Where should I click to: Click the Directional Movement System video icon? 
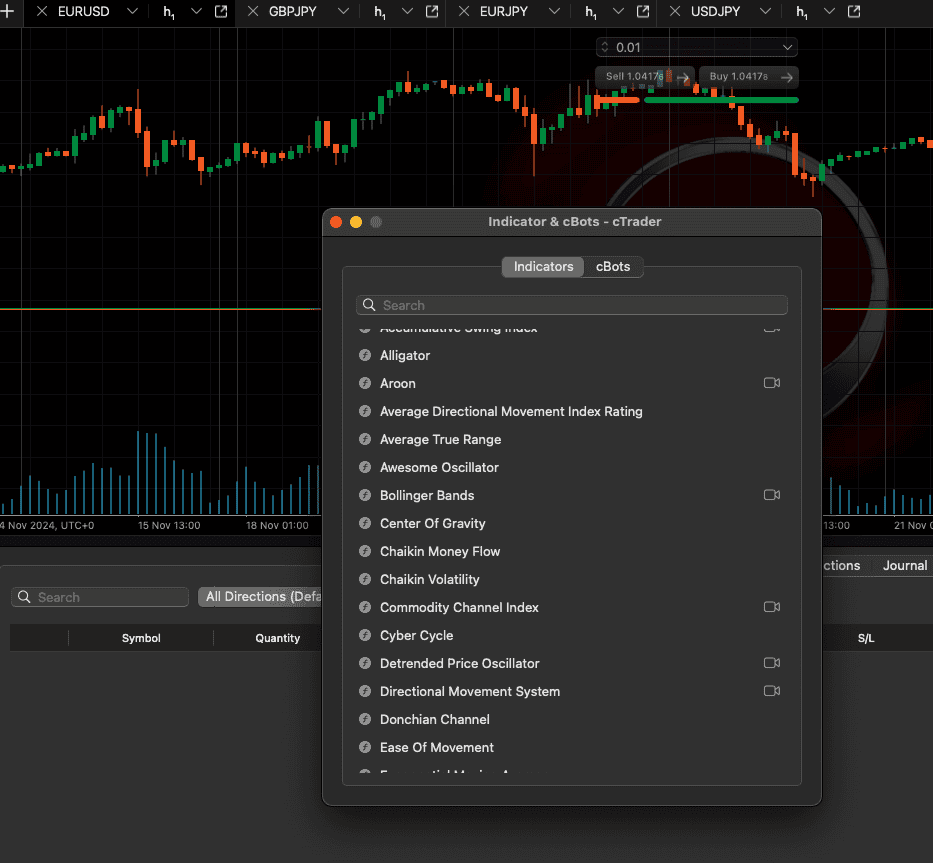[x=771, y=691]
